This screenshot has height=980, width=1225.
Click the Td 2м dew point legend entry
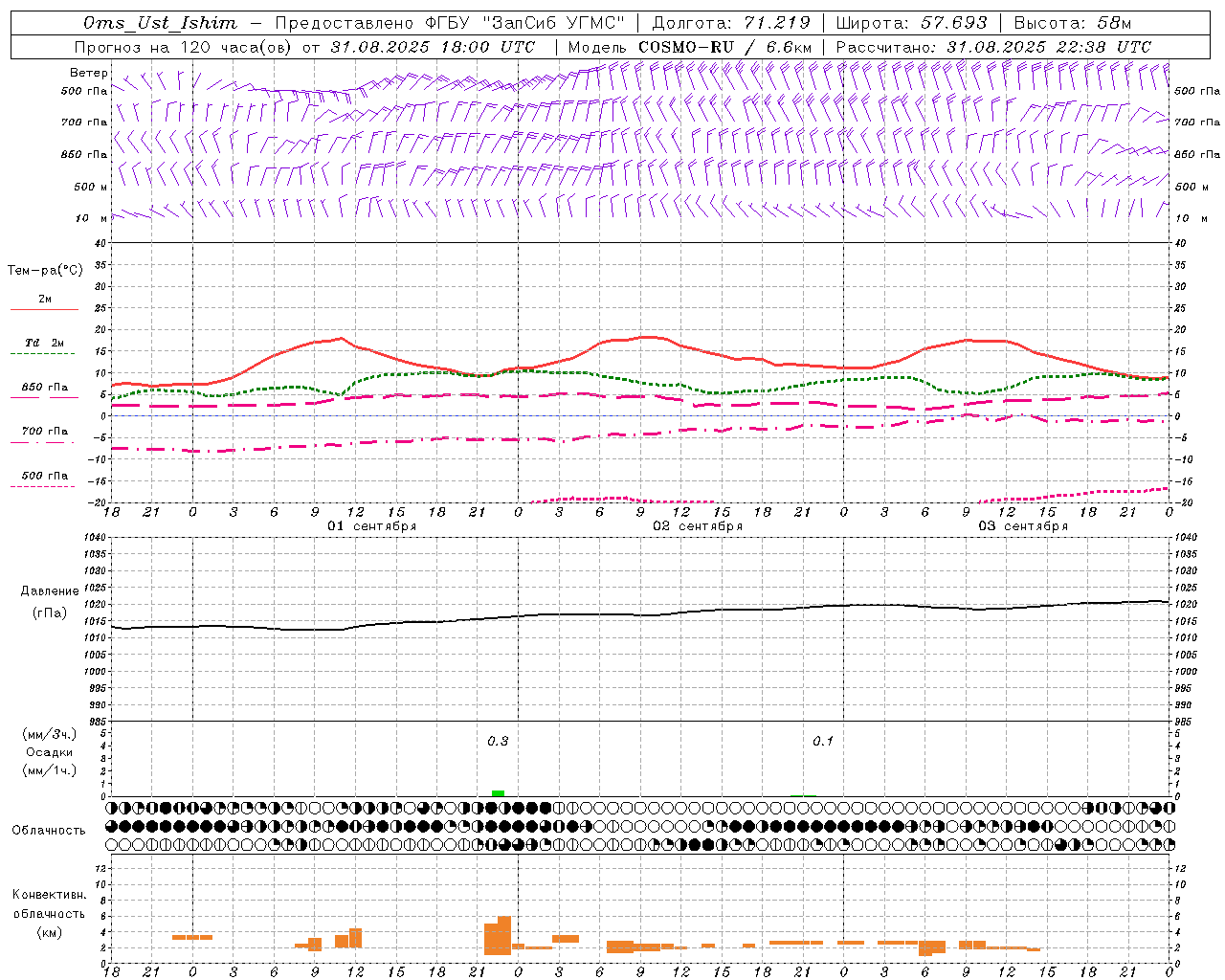[44, 343]
